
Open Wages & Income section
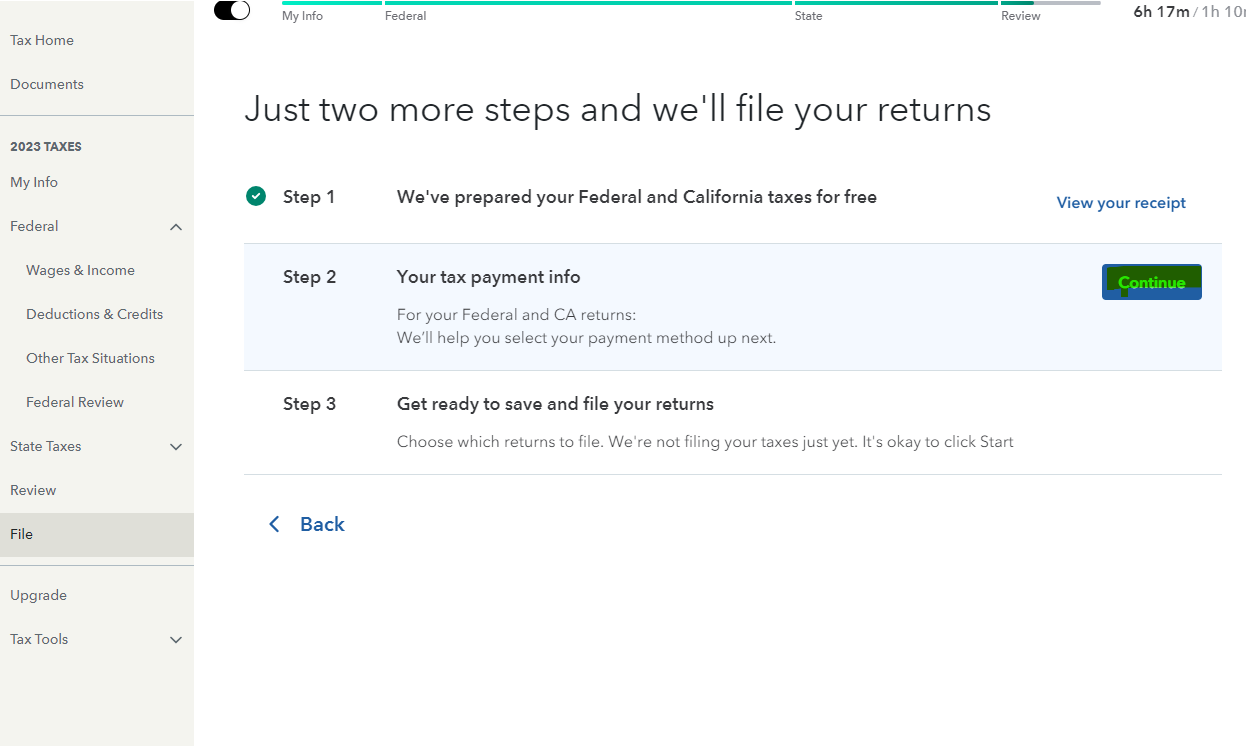click(x=80, y=270)
